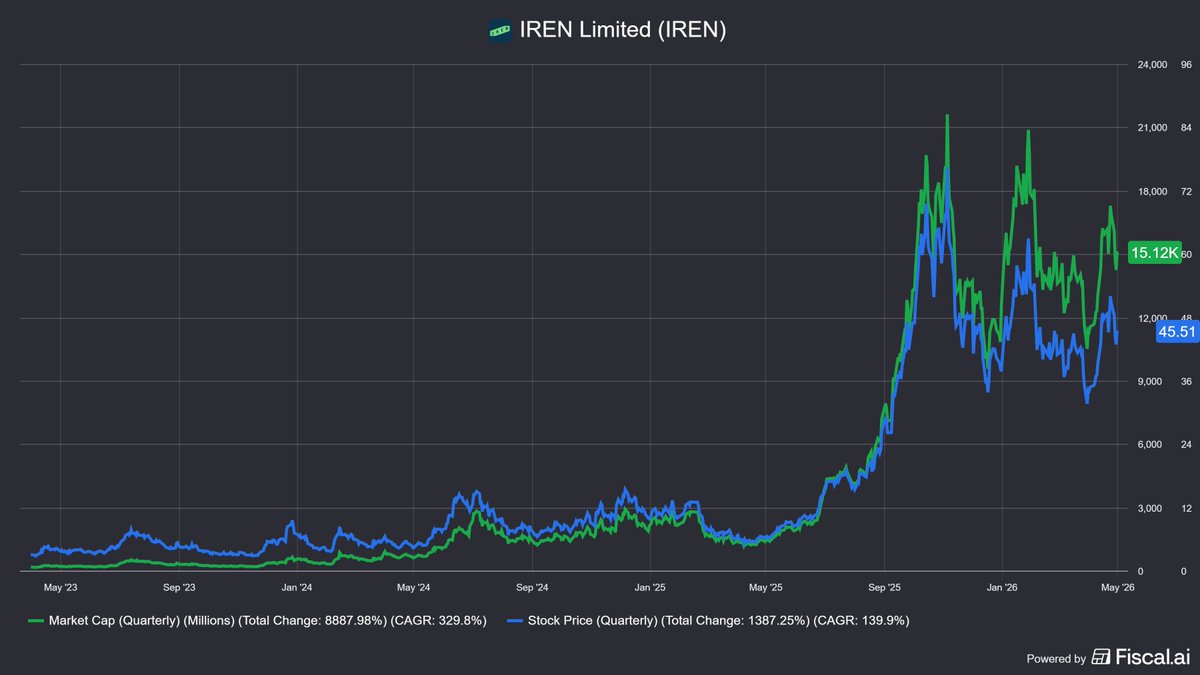The width and height of the screenshot is (1200, 675).
Task: Click the 21,000 market cap axis label
Action: click(x=1150, y=128)
